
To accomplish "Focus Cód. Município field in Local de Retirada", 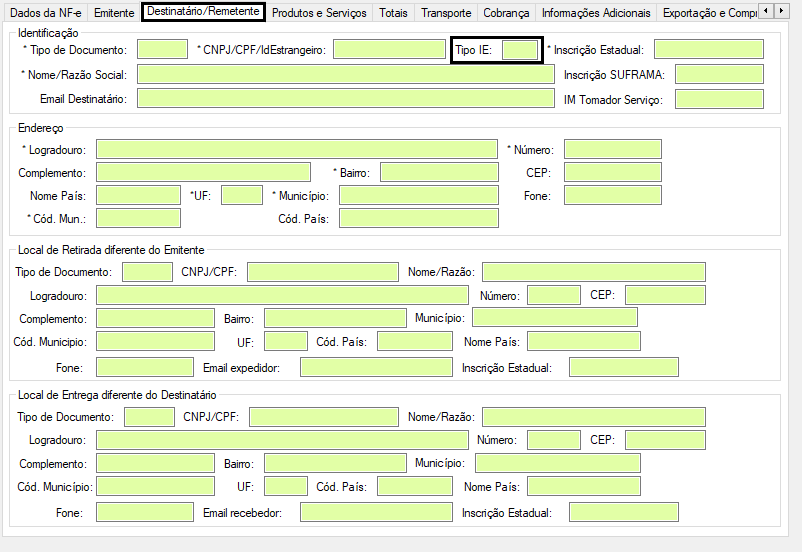I will 155,341.
